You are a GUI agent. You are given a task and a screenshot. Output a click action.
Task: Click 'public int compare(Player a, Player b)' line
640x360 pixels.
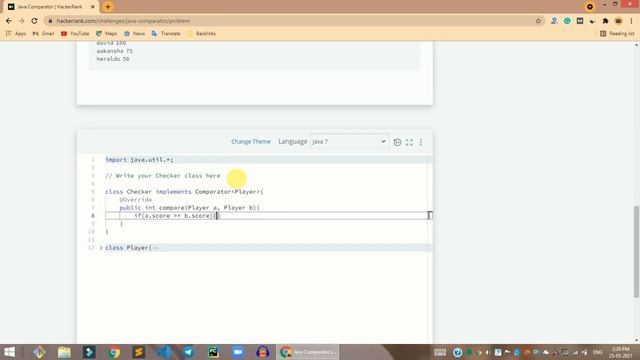coord(189,207)
